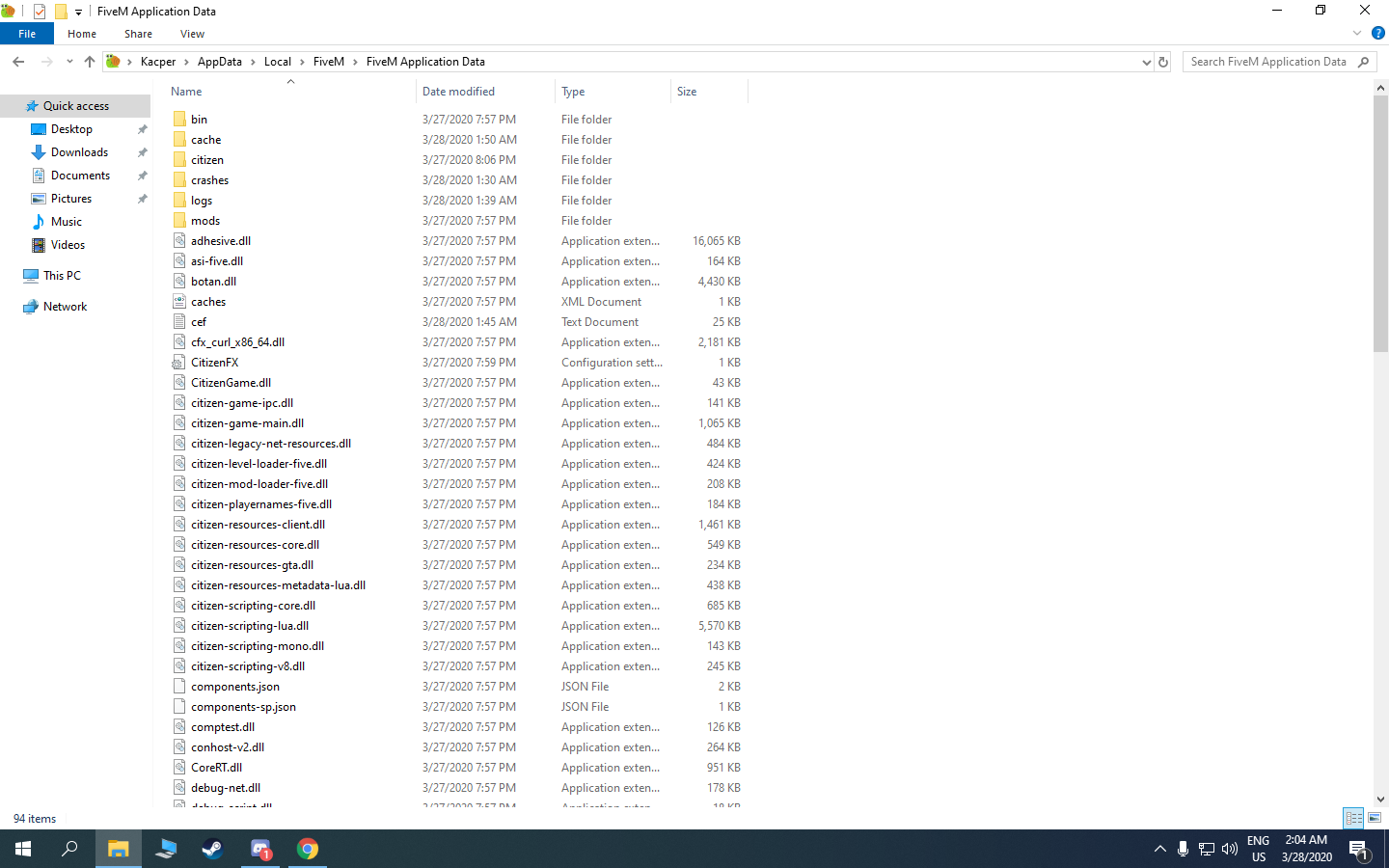
Task: Expand the ribbon using the chevron
Action: [1357, 33]
